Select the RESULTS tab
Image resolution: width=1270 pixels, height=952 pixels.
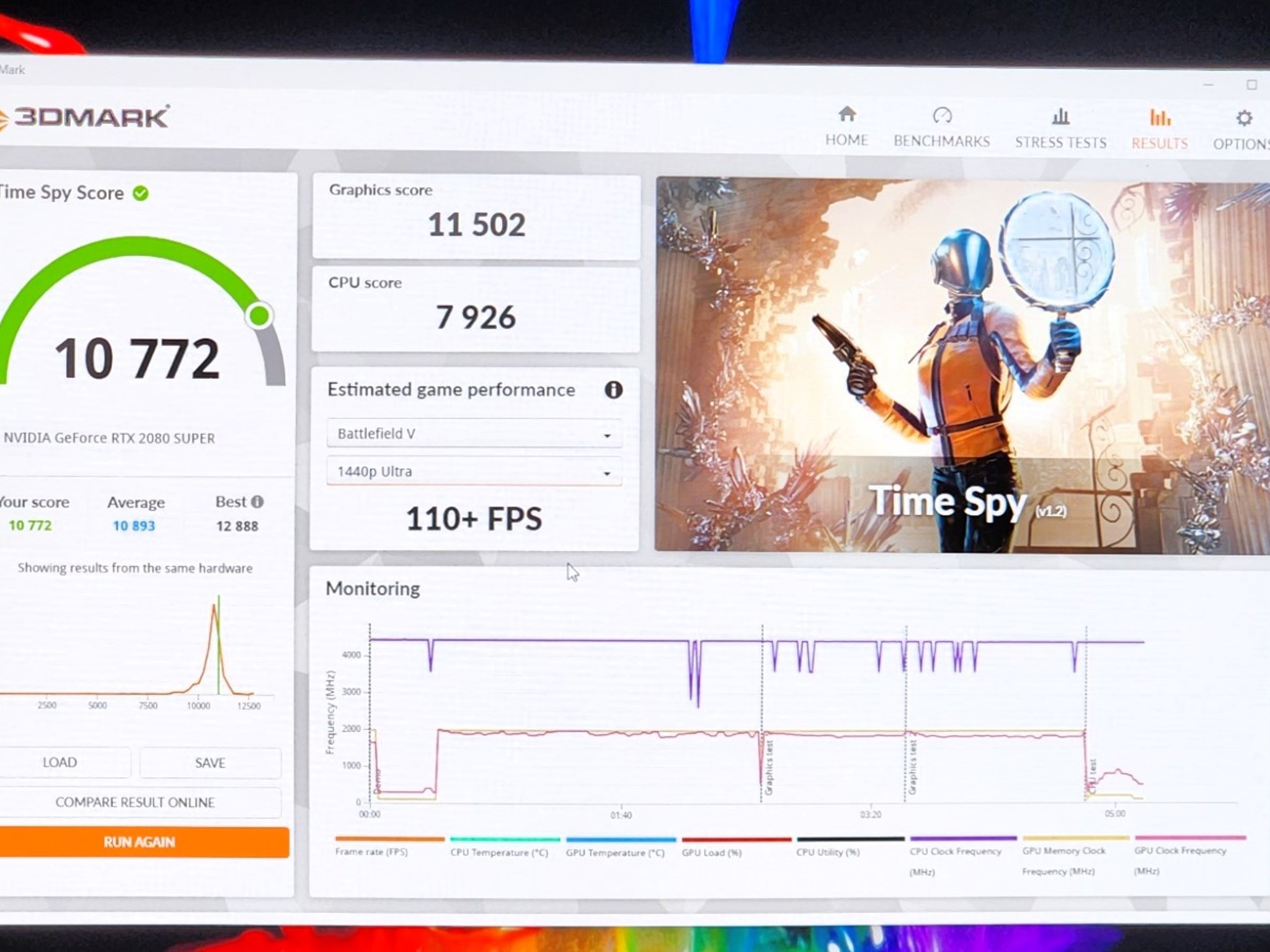click(x=1160, y=130)
